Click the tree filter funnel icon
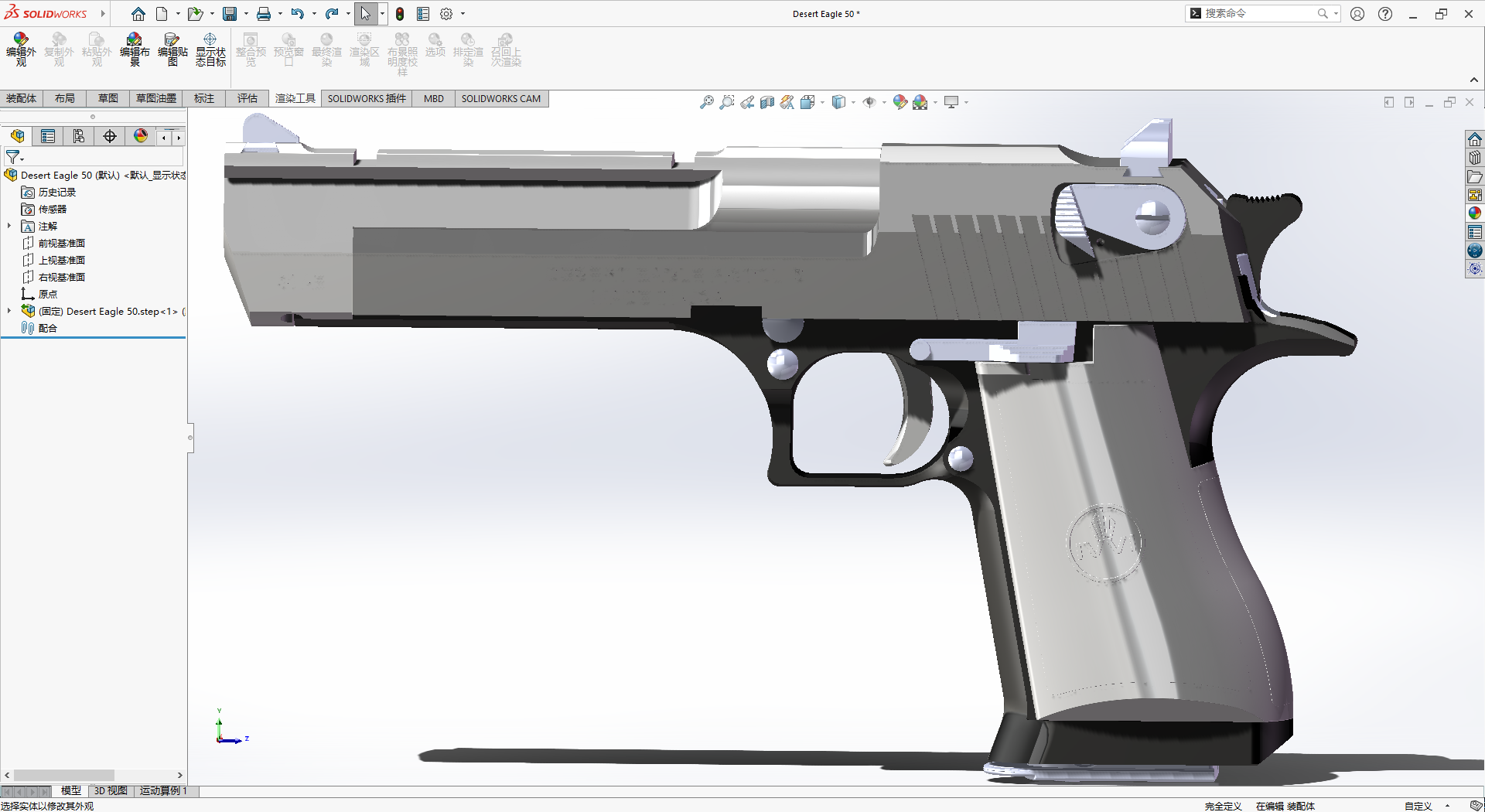 coord(13,157)
